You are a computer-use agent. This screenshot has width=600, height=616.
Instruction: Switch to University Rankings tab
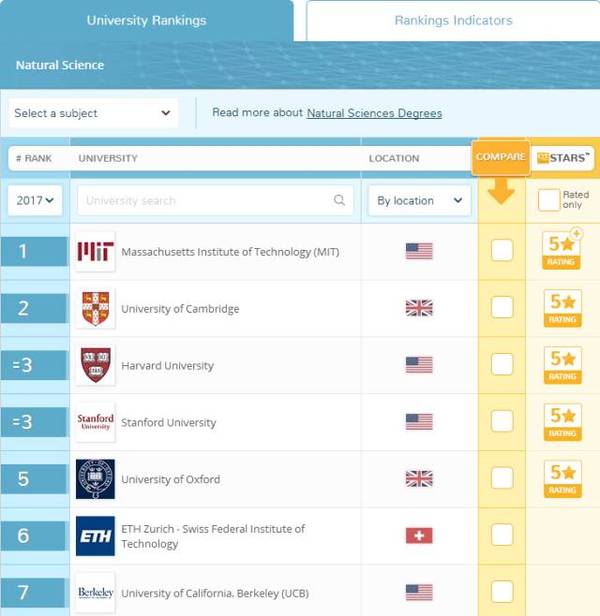pos(147,20)
